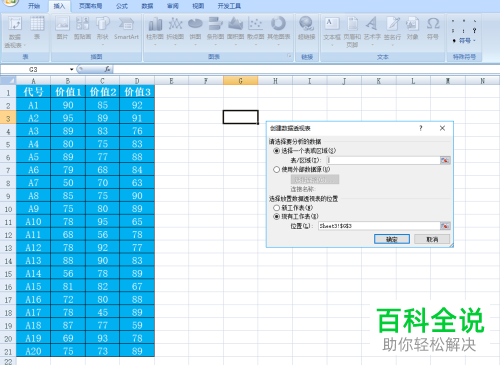This screenshot has width=500, height=365.
Task: Select column K header
Action: (379, 81)
